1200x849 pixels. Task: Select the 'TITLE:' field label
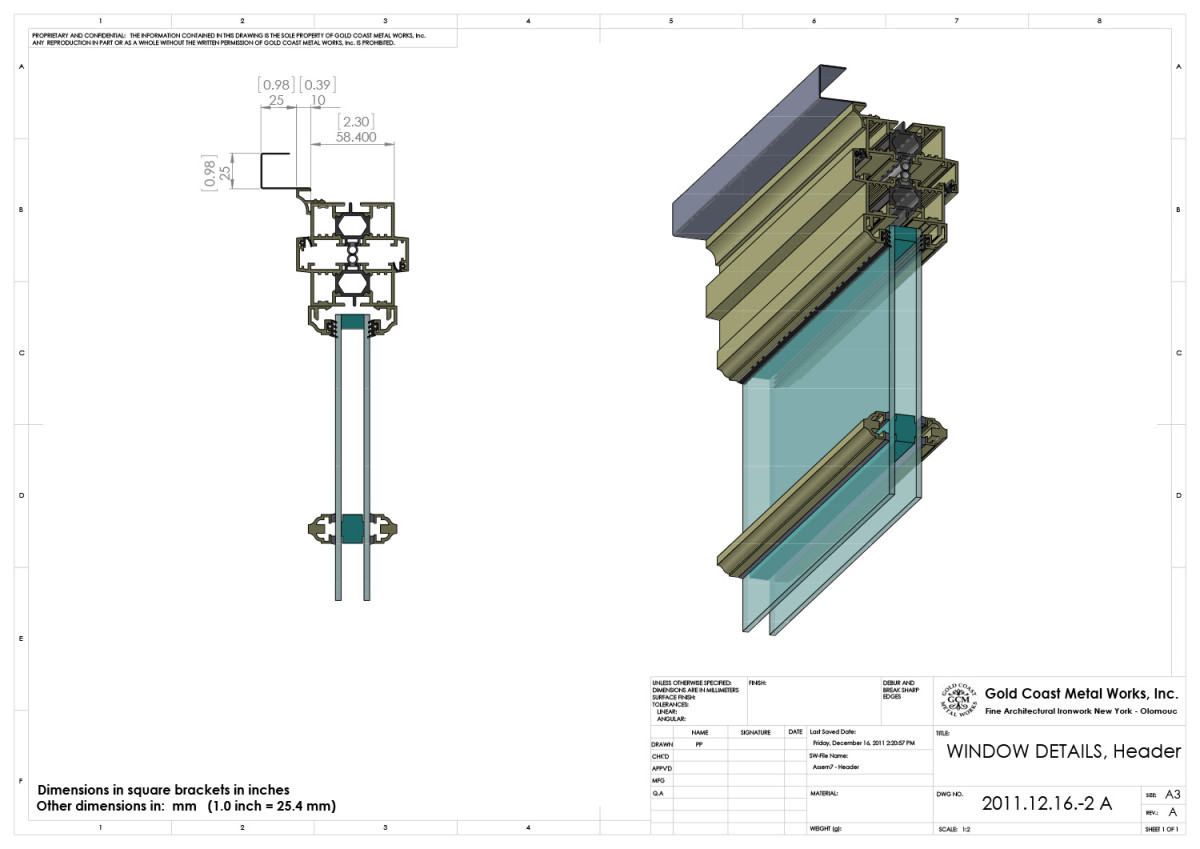pyautogui.click(x=942, y=732)
